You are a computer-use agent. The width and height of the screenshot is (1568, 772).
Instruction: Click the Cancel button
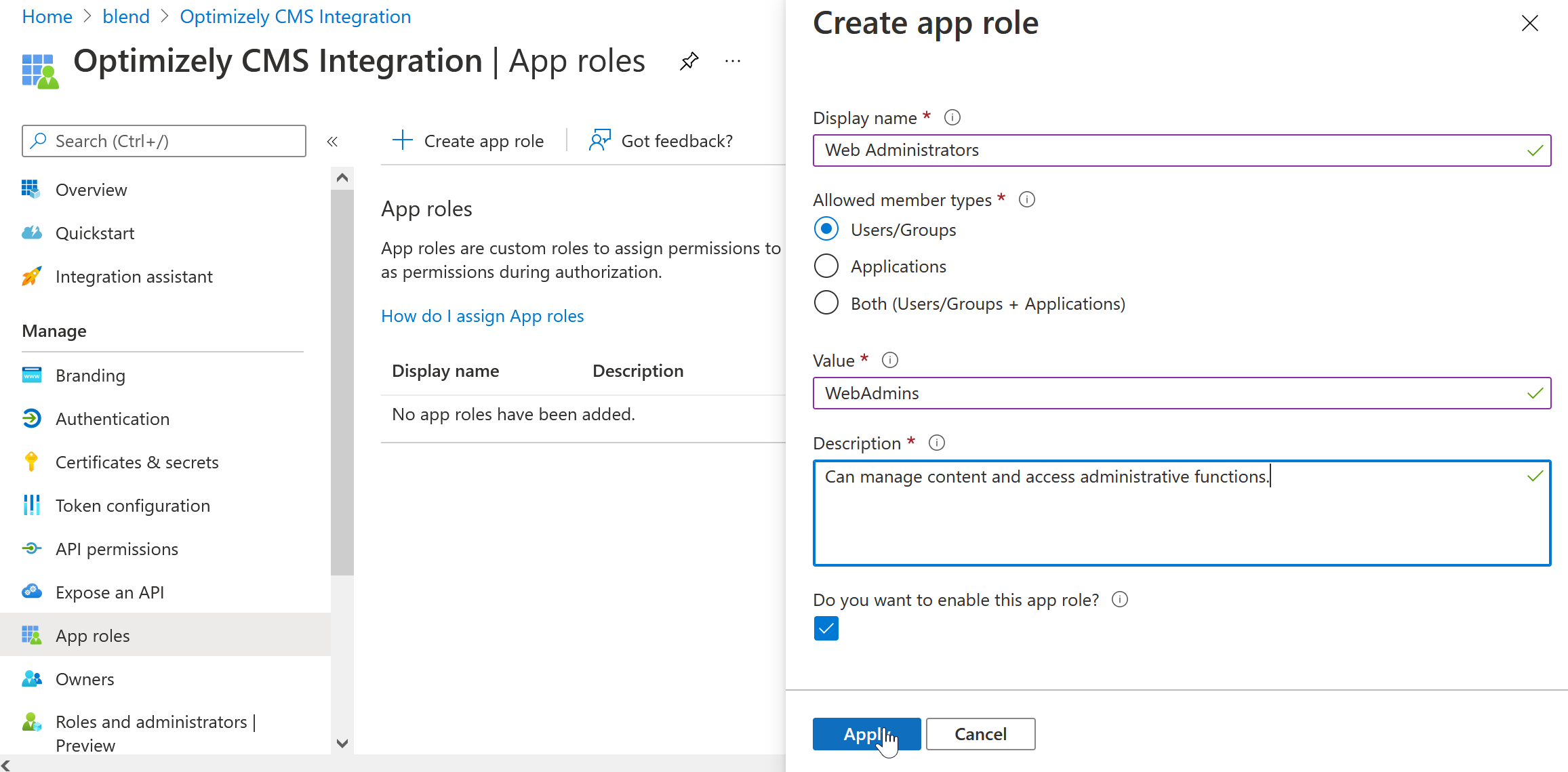[x=980, y=734]
